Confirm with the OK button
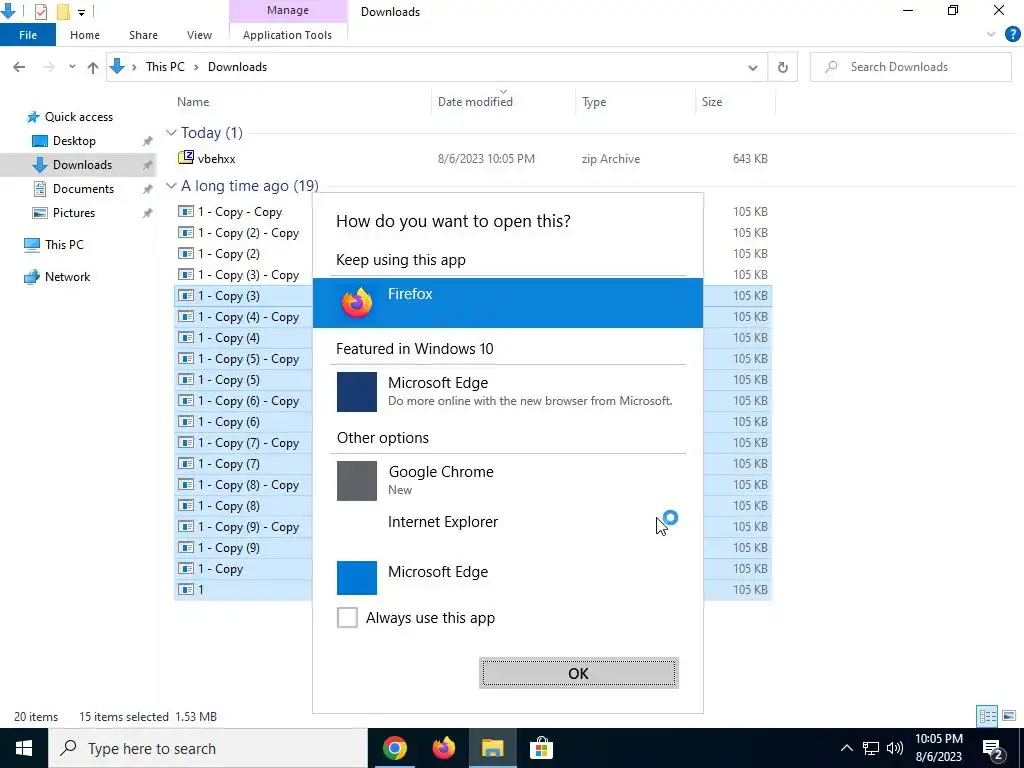 point(579,673)
